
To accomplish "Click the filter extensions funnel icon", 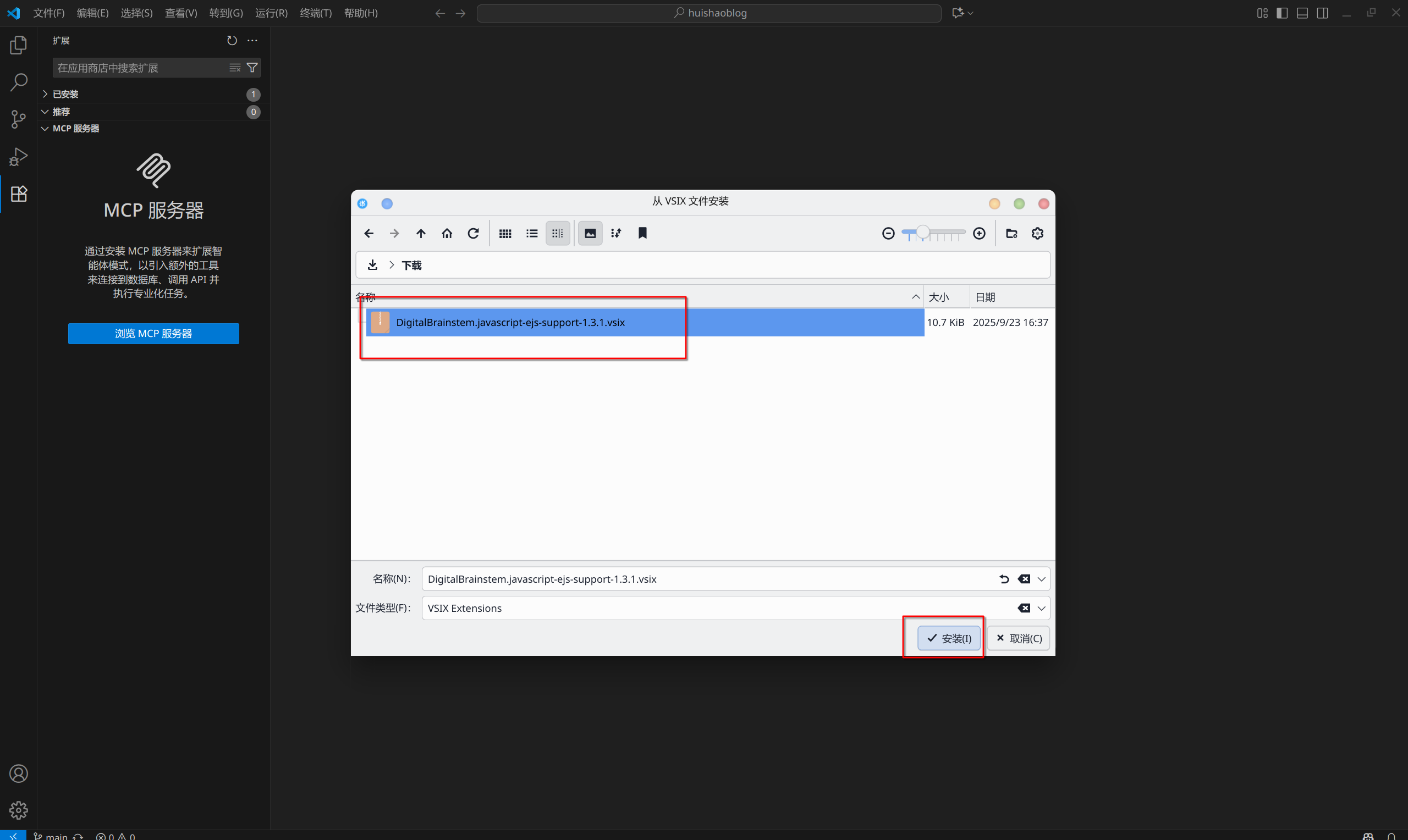I will (252, 68).
